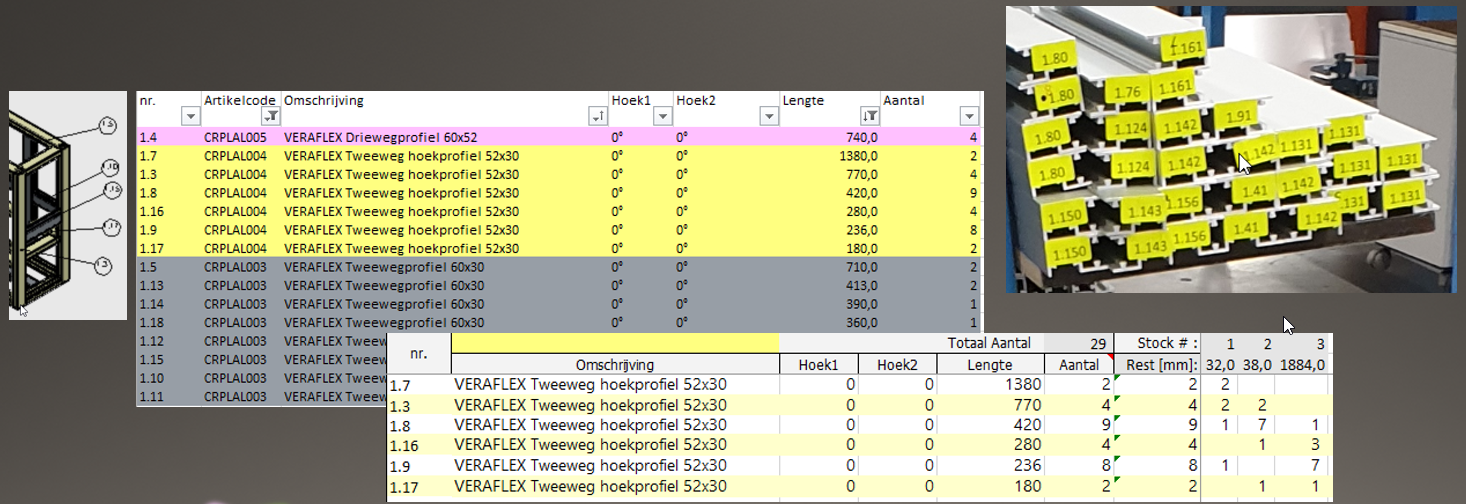Open the Hoek1 column filter dropdown

pyautogui.click(x=661, y=117)
